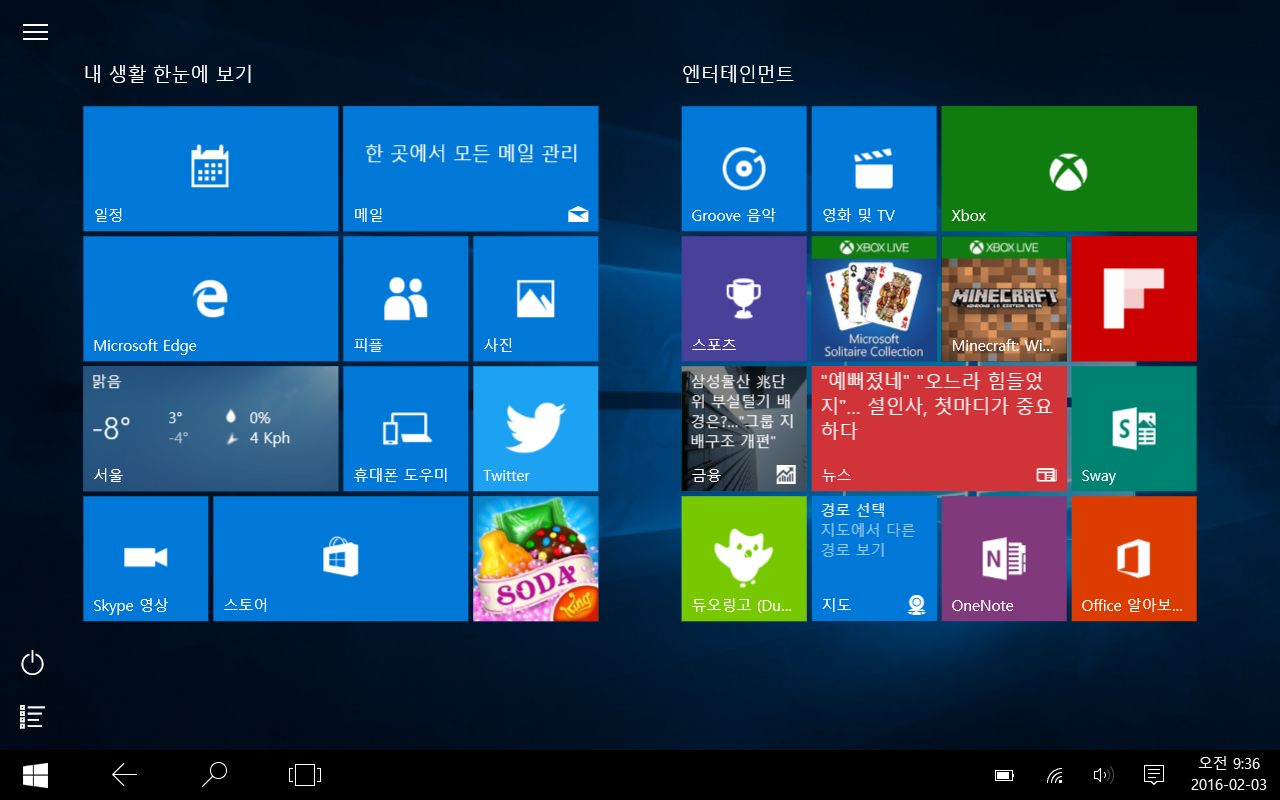Screen dimensions: 1280x800
Task: Open the 뉴스 news tile
Action: (939, 428)
